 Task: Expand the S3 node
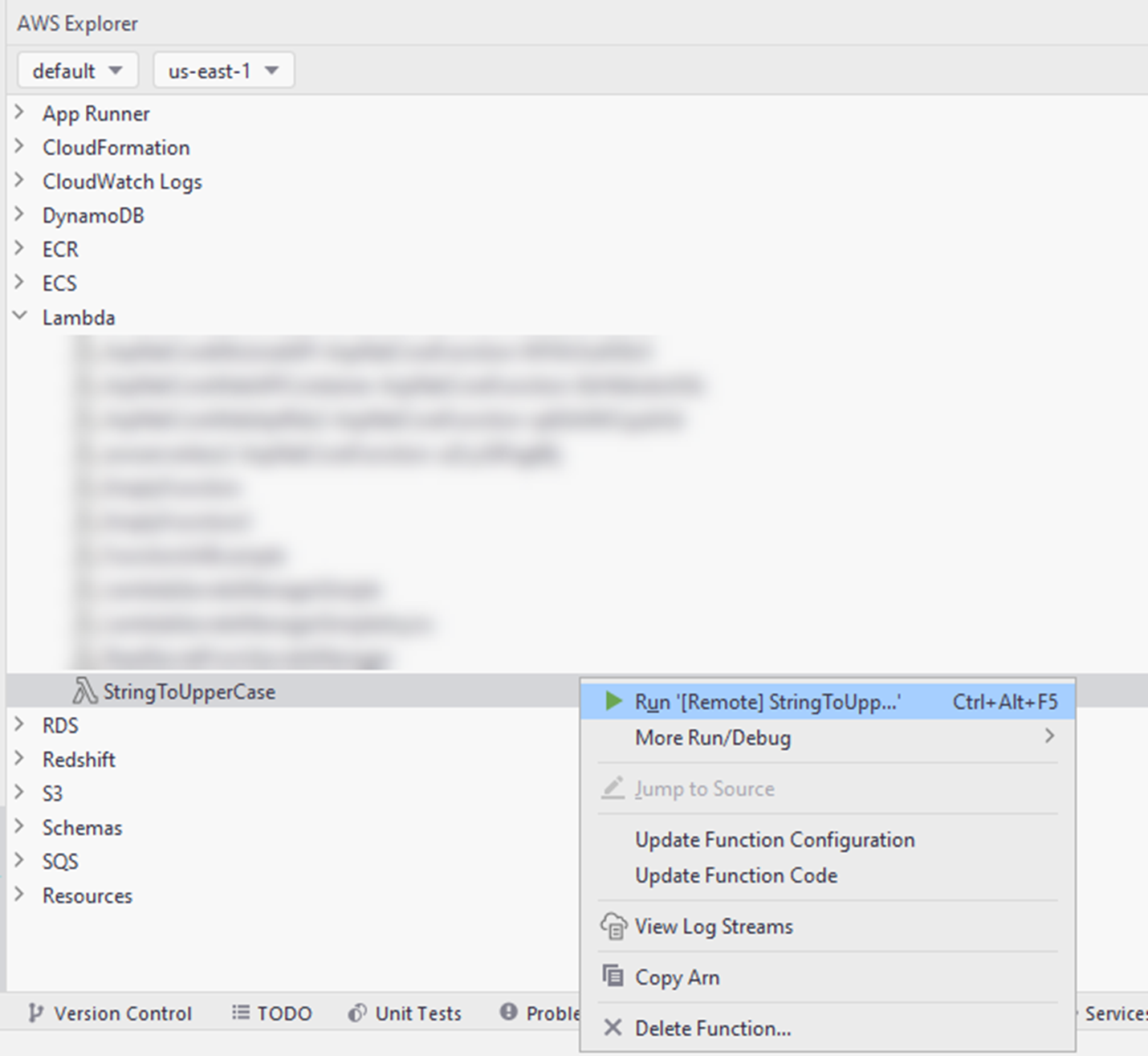click(20, 793)
